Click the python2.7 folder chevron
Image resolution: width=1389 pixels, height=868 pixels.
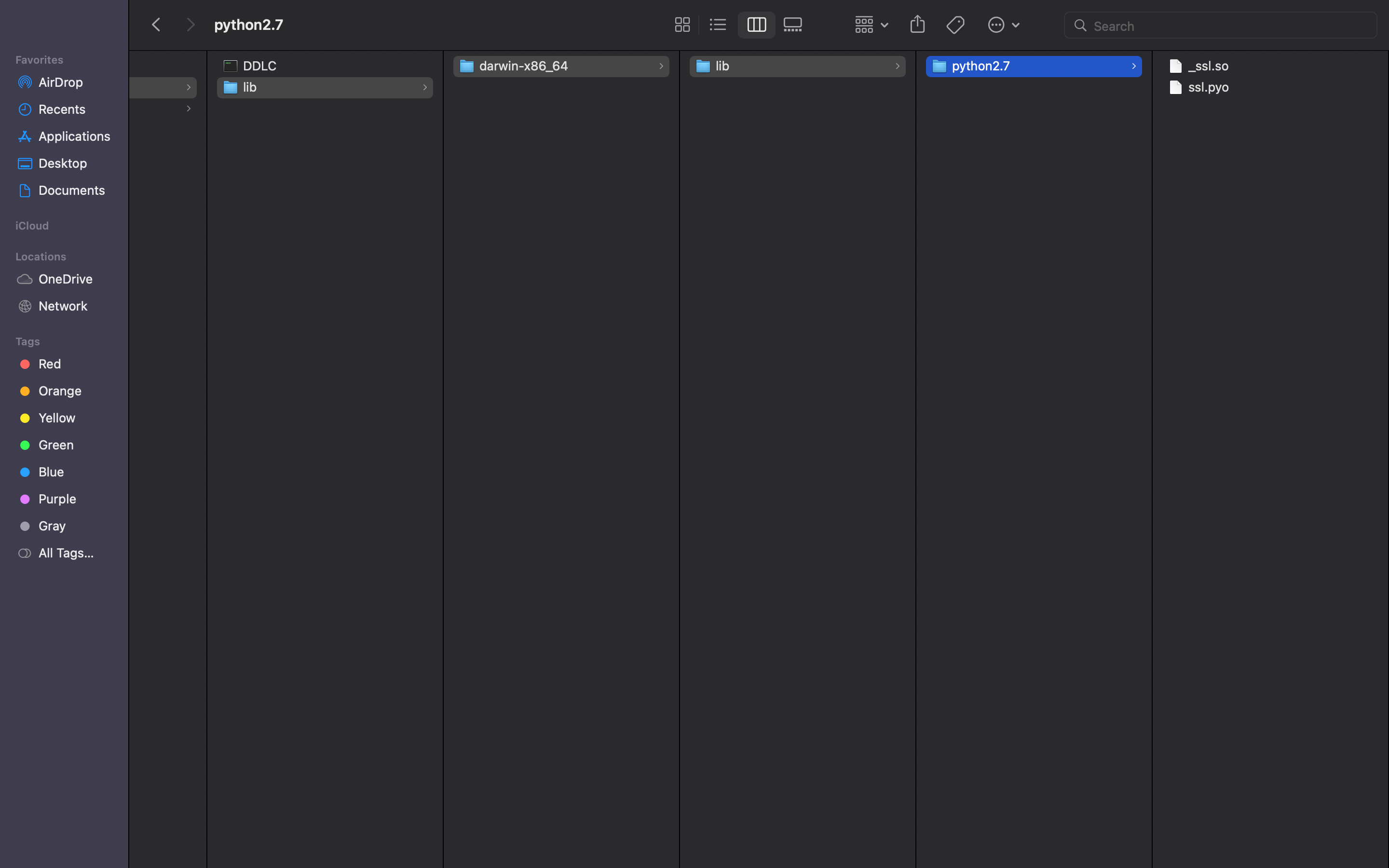pyautogui.click(x=1133, y=66)
